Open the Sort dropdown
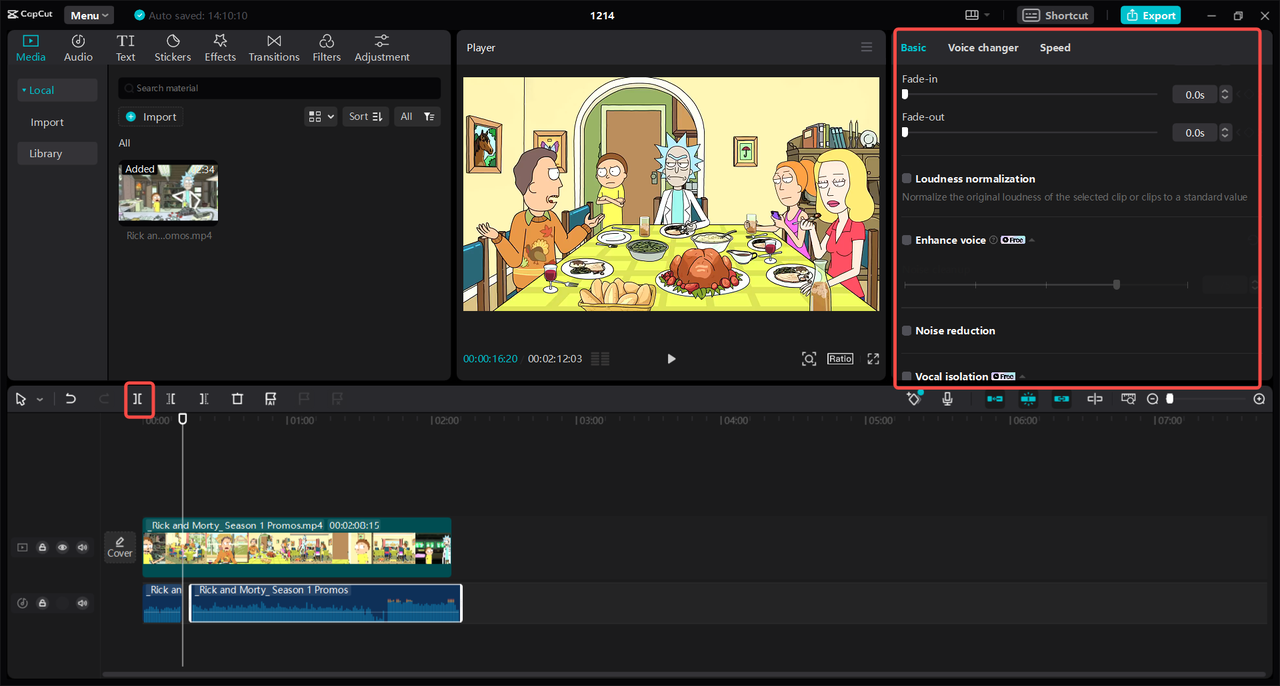The width and height of the screenshot is (1280, 686). [x=365, y=117]
